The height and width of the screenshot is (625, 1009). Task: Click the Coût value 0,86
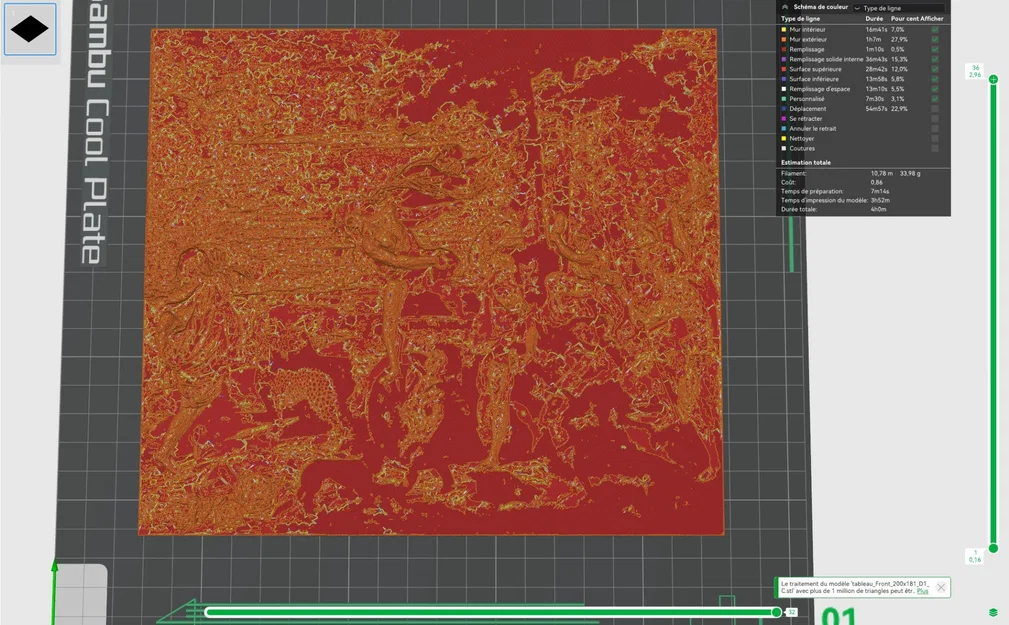(876, 182)
